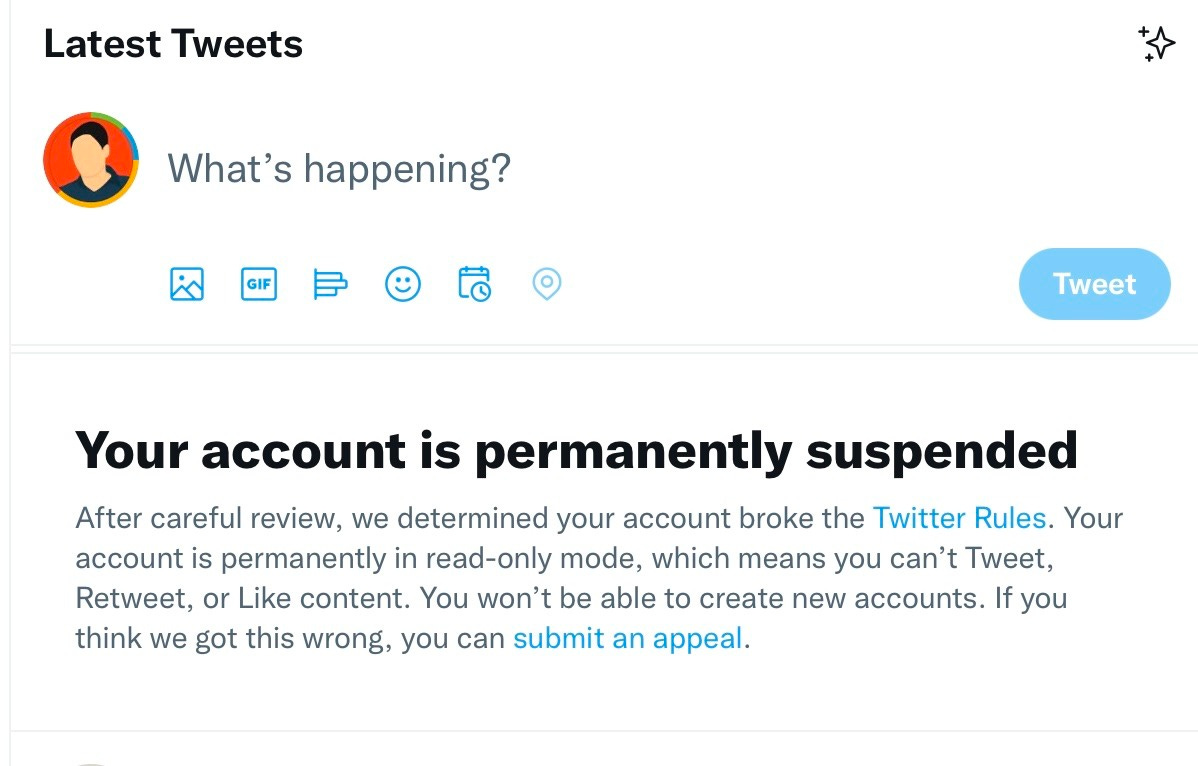The width and height of the screenshot is (1198, 766).
Task: Open the GIF picker
Action: click(x=259, y=284)
